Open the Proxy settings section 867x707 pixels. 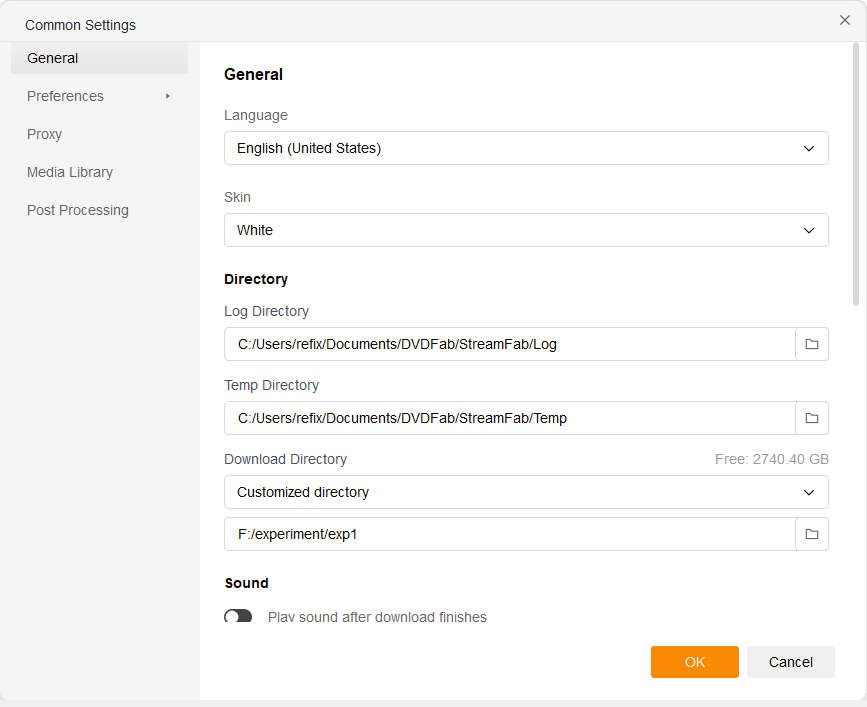45,134
